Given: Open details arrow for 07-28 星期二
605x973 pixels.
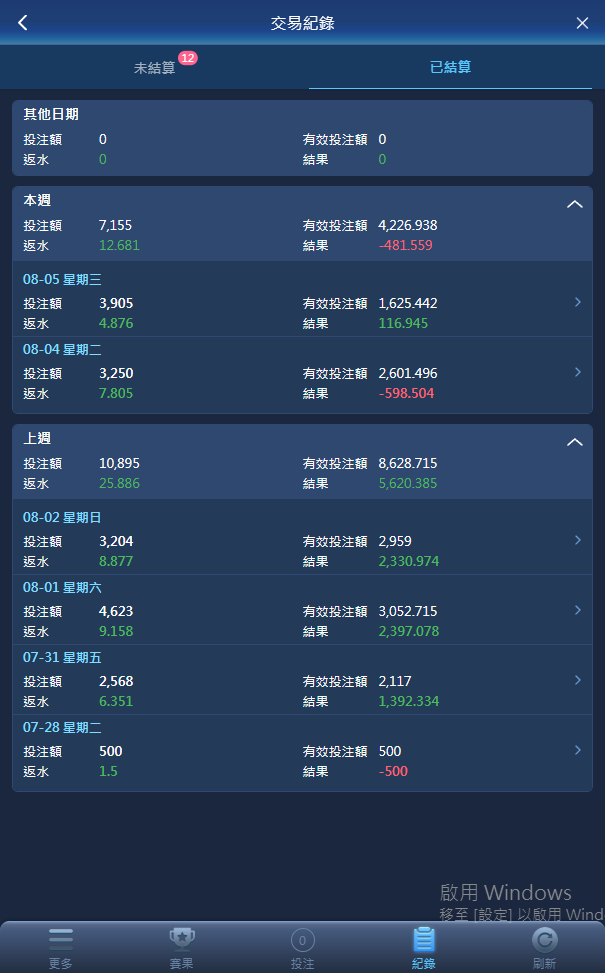Looking at the screenshot, I should pyautogui.click(x=578, y=750).
